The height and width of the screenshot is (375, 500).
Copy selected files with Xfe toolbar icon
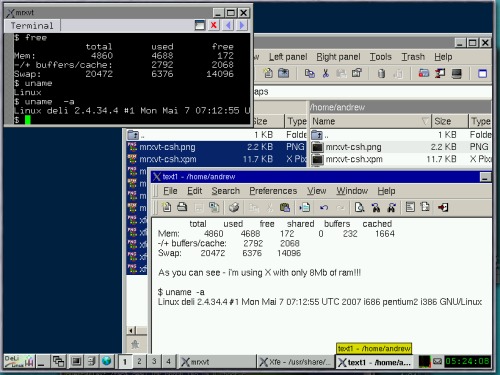(310, 73)
